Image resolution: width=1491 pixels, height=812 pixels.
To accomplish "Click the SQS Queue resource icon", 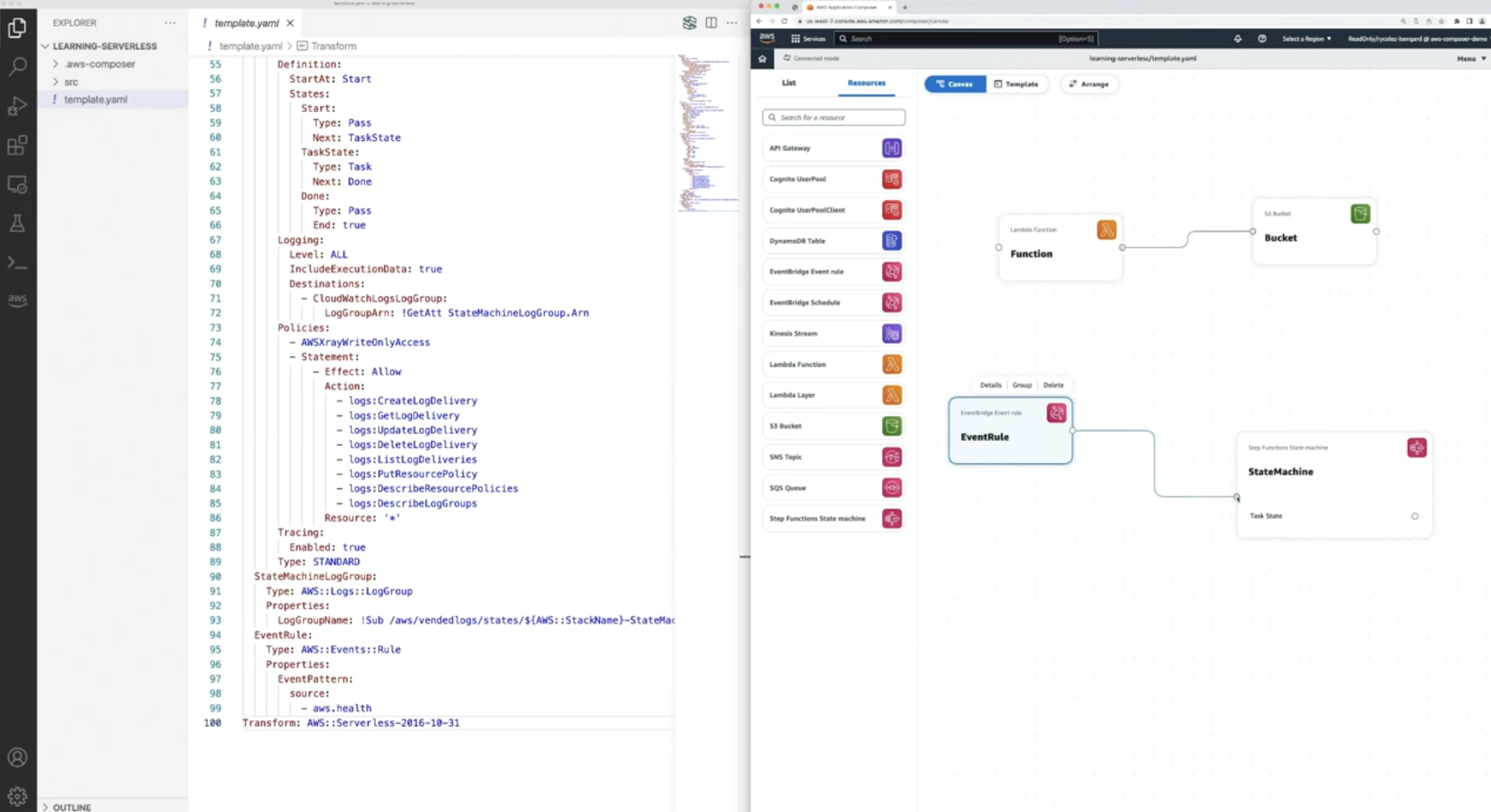I will point(892,487).
